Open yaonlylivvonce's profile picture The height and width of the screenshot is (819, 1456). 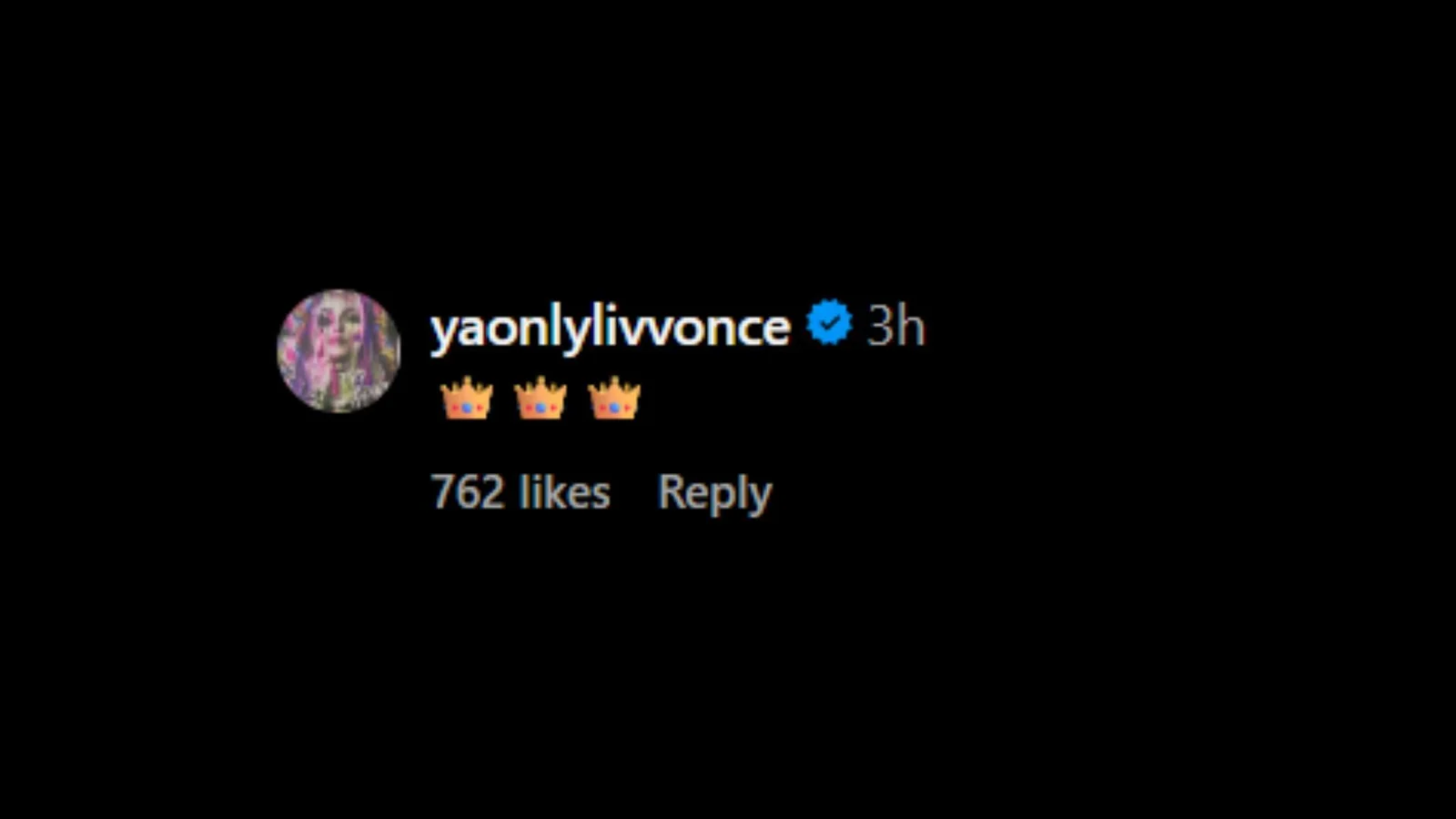339,351
